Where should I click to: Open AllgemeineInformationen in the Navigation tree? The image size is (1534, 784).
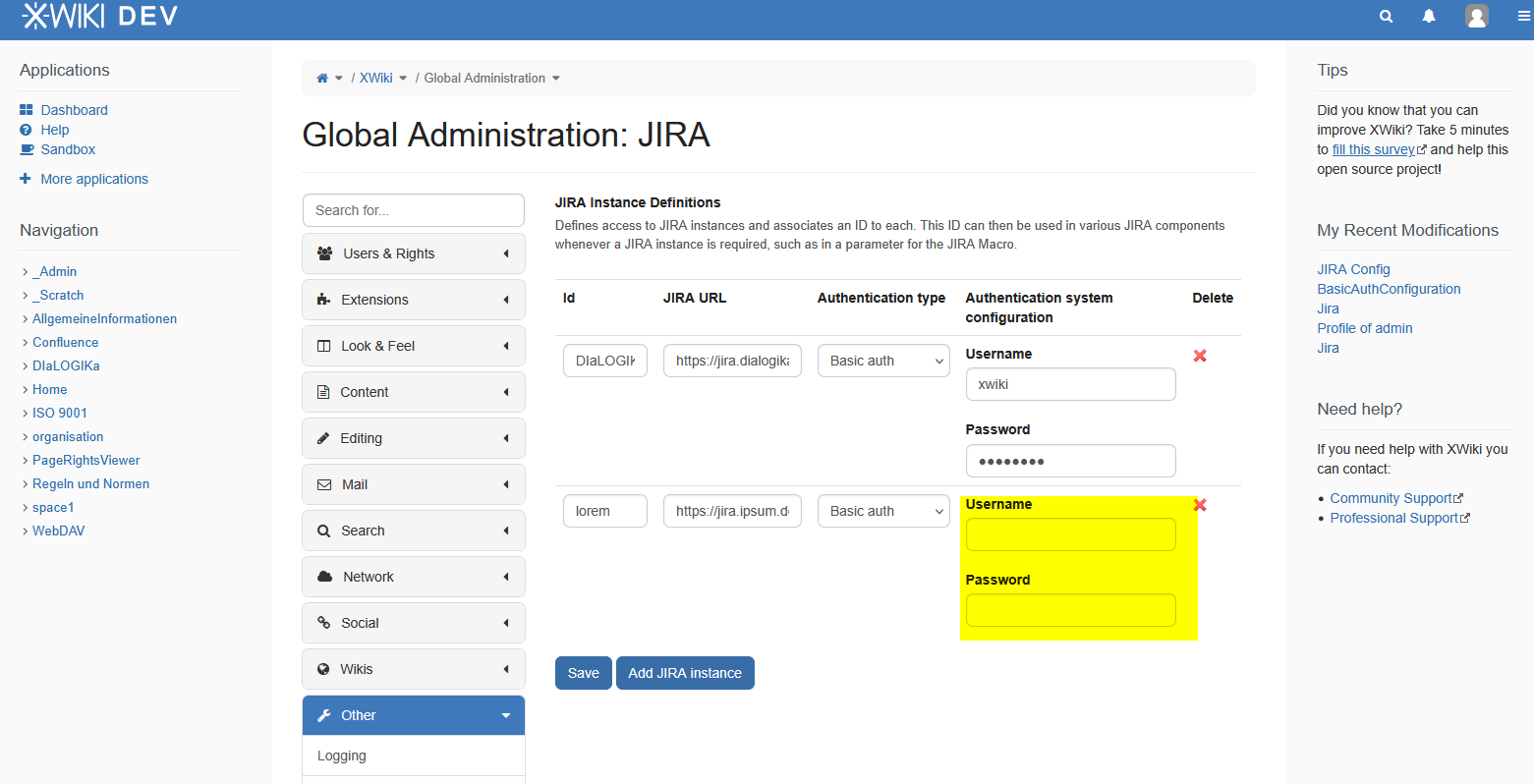pos(104,318)
